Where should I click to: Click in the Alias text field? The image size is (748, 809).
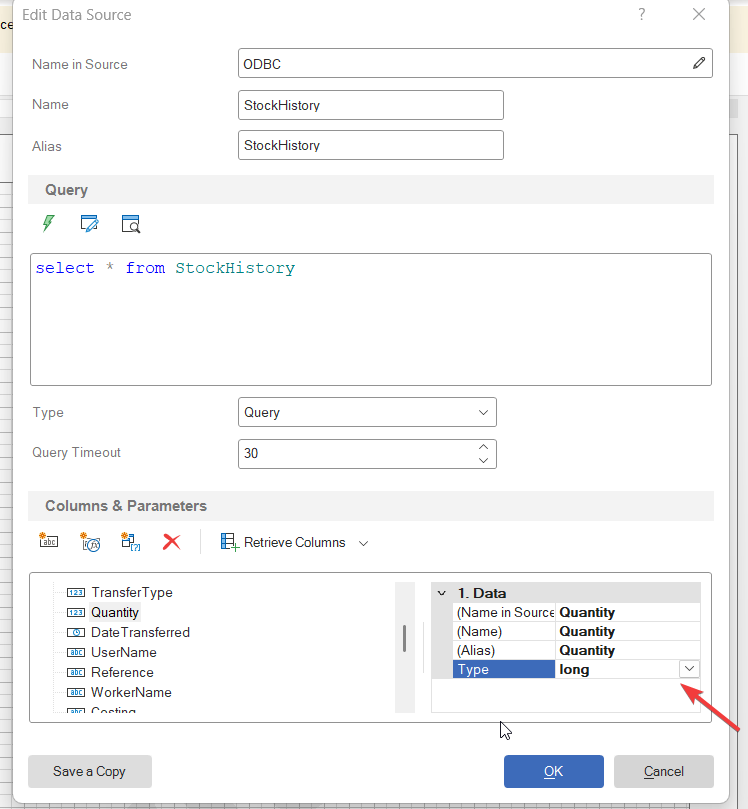[x=370, y=145]
